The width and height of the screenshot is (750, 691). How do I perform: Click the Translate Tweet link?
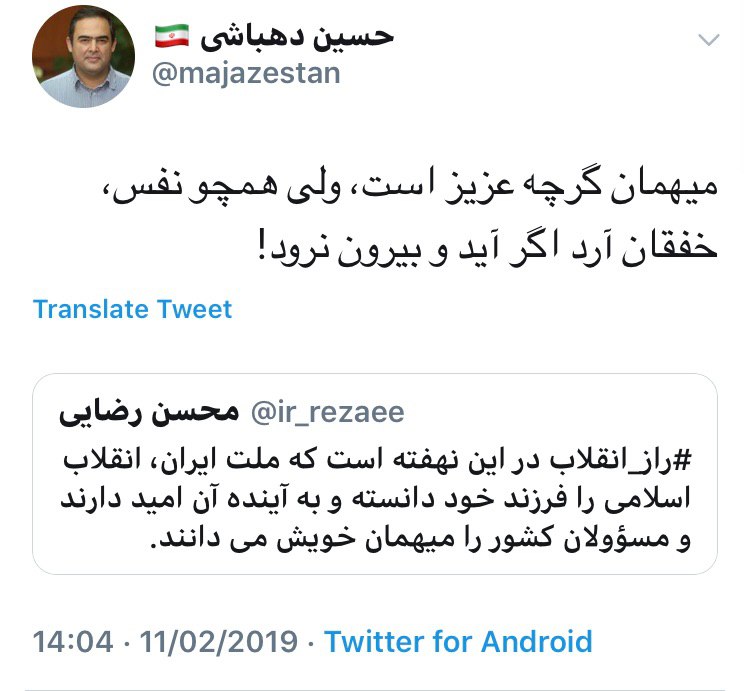[132, 309]
